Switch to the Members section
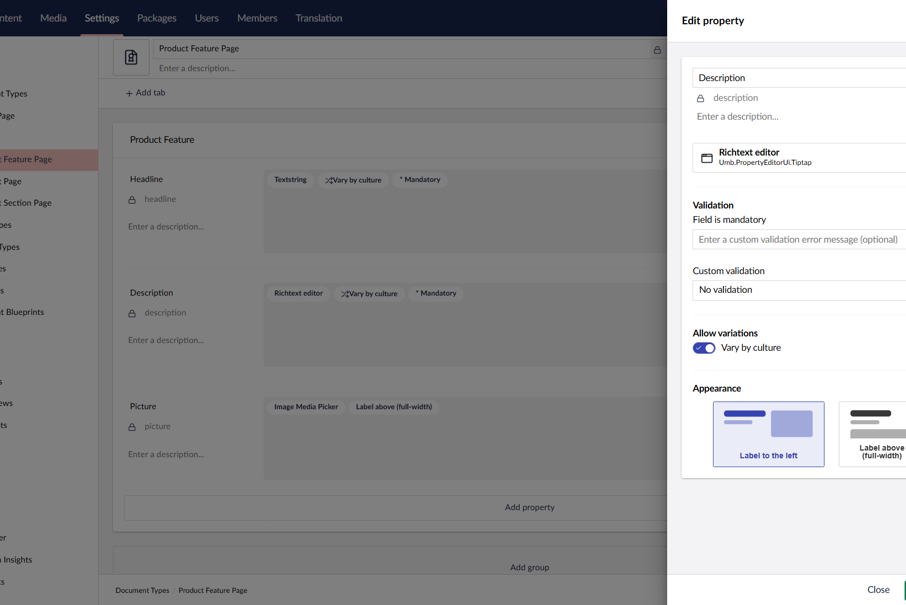 coord(257,17)
